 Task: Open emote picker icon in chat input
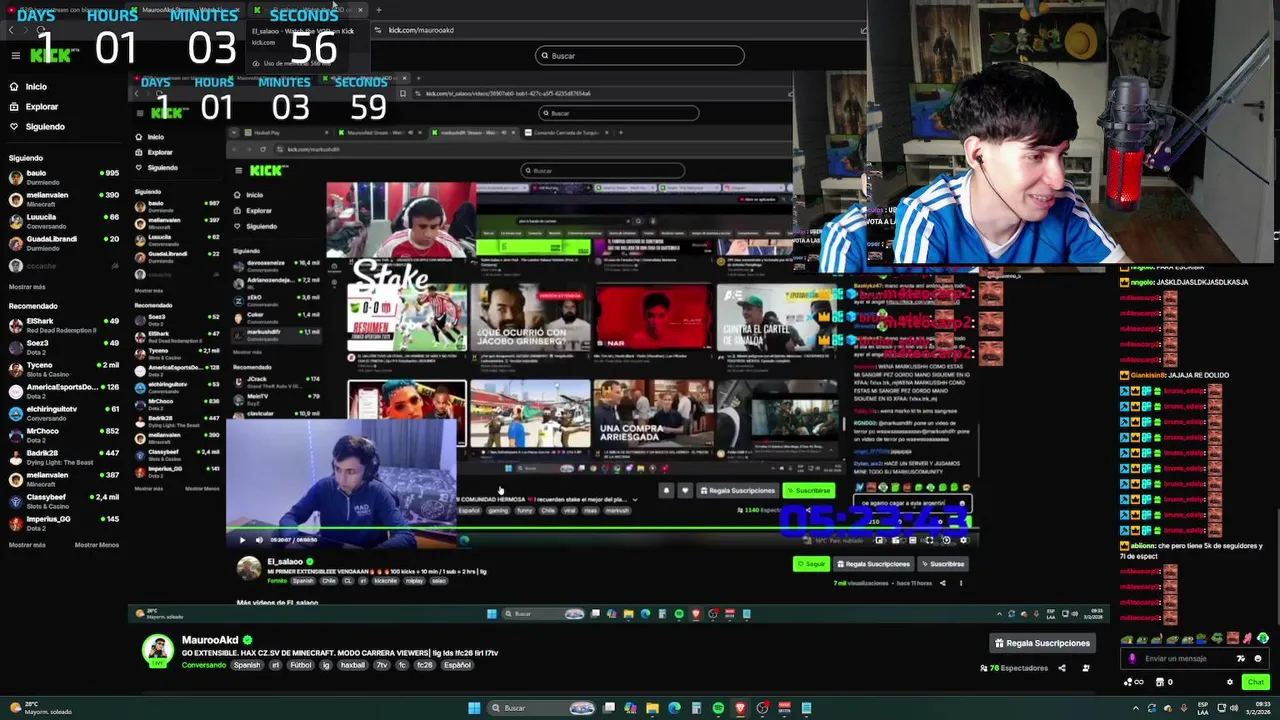tap(1258, 658)
